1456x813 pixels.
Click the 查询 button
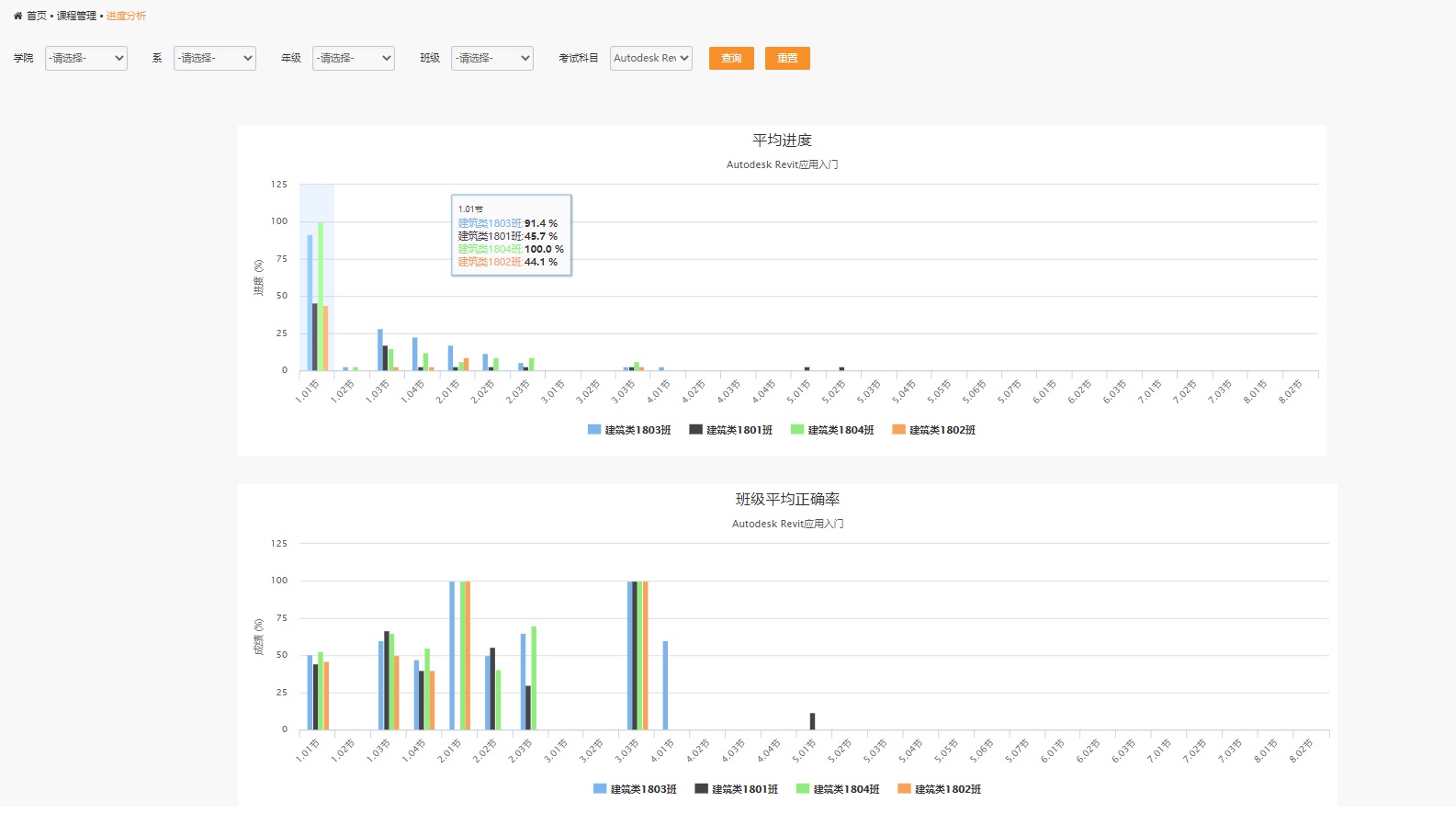pos(731,58)
